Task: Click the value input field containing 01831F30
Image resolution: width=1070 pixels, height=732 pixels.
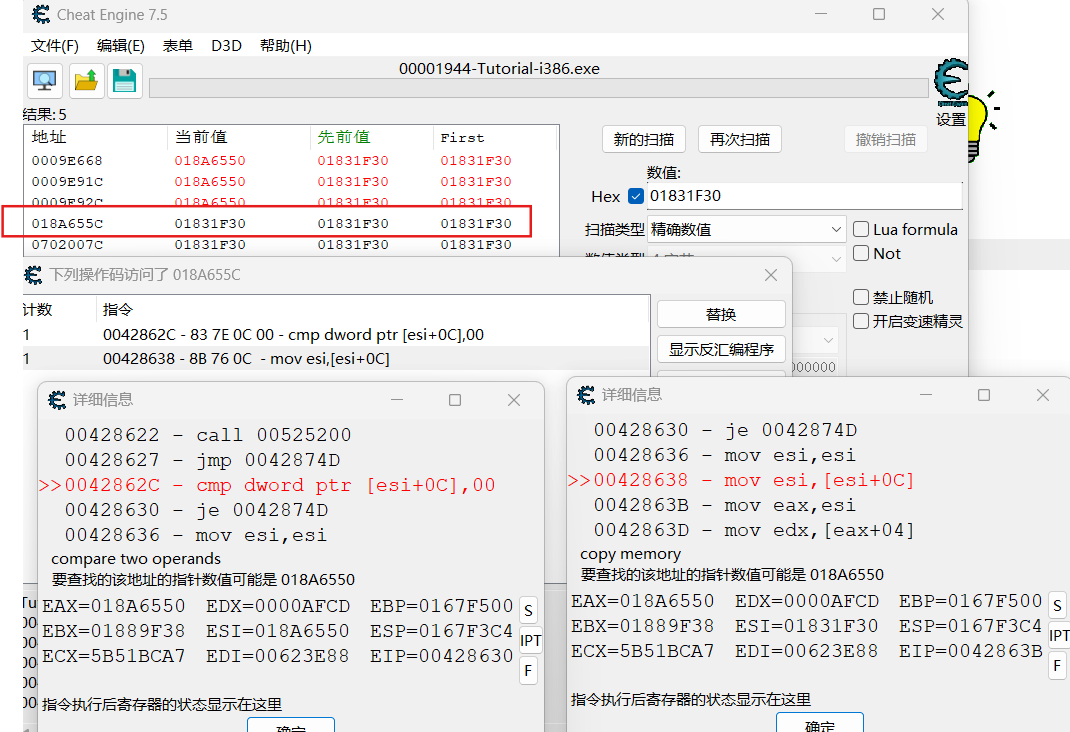Action: pyautogui.click(x=804, y=196)
